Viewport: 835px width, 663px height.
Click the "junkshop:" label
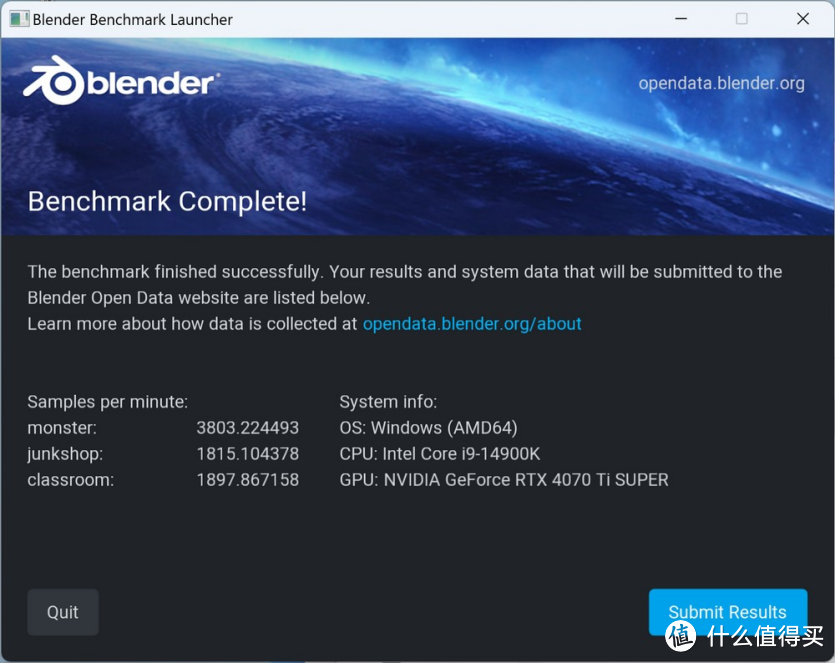[x=65, y=454]
